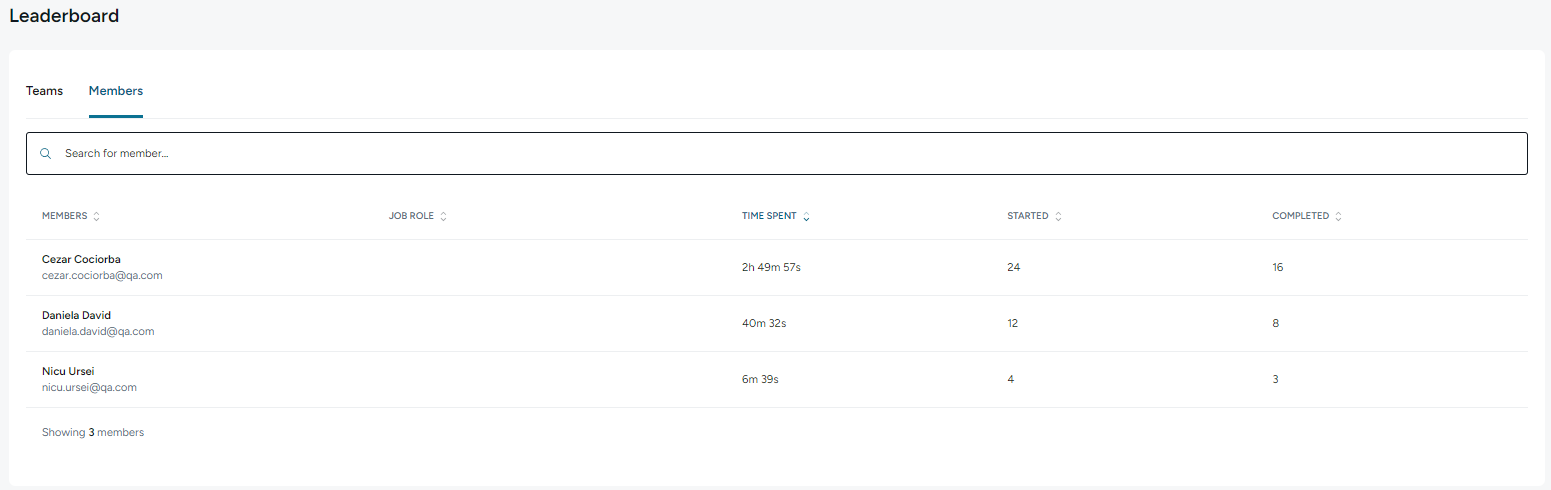
Task: Click the TIME SPENT column header
Action: [x=769, y=216]
